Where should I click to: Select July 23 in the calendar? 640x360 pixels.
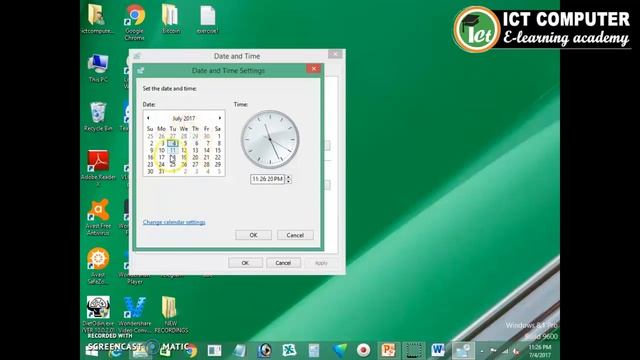pyautogui.click(x=150, y=164)
